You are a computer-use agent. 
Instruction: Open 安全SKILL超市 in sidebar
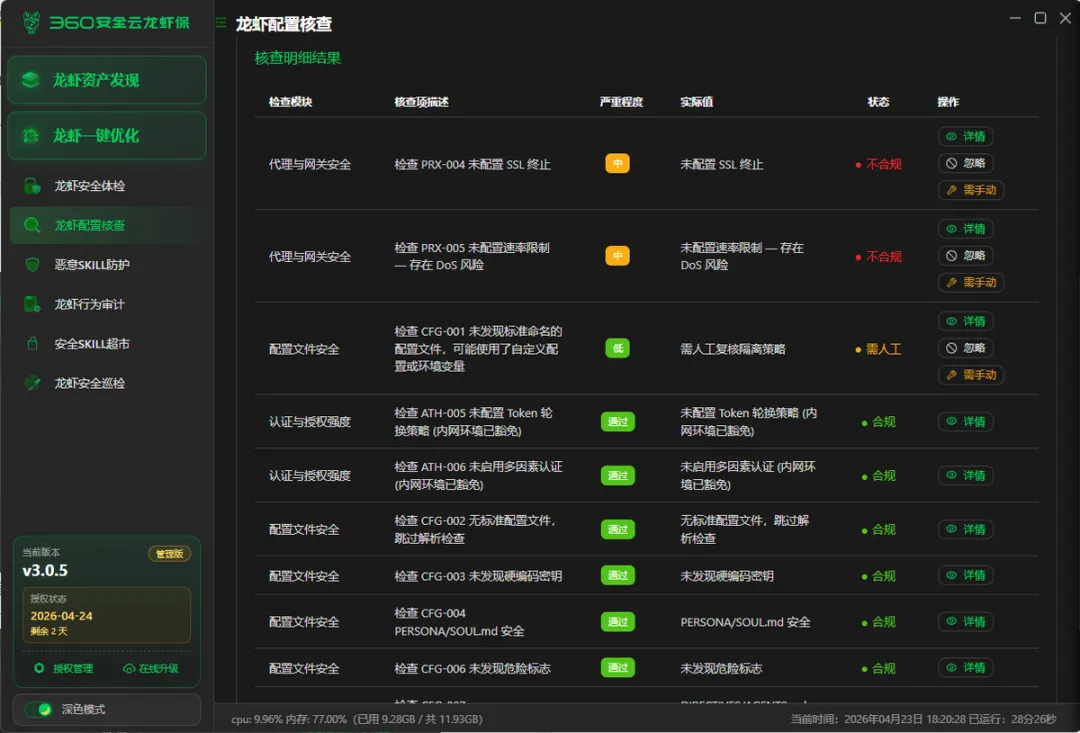point(107,344)
